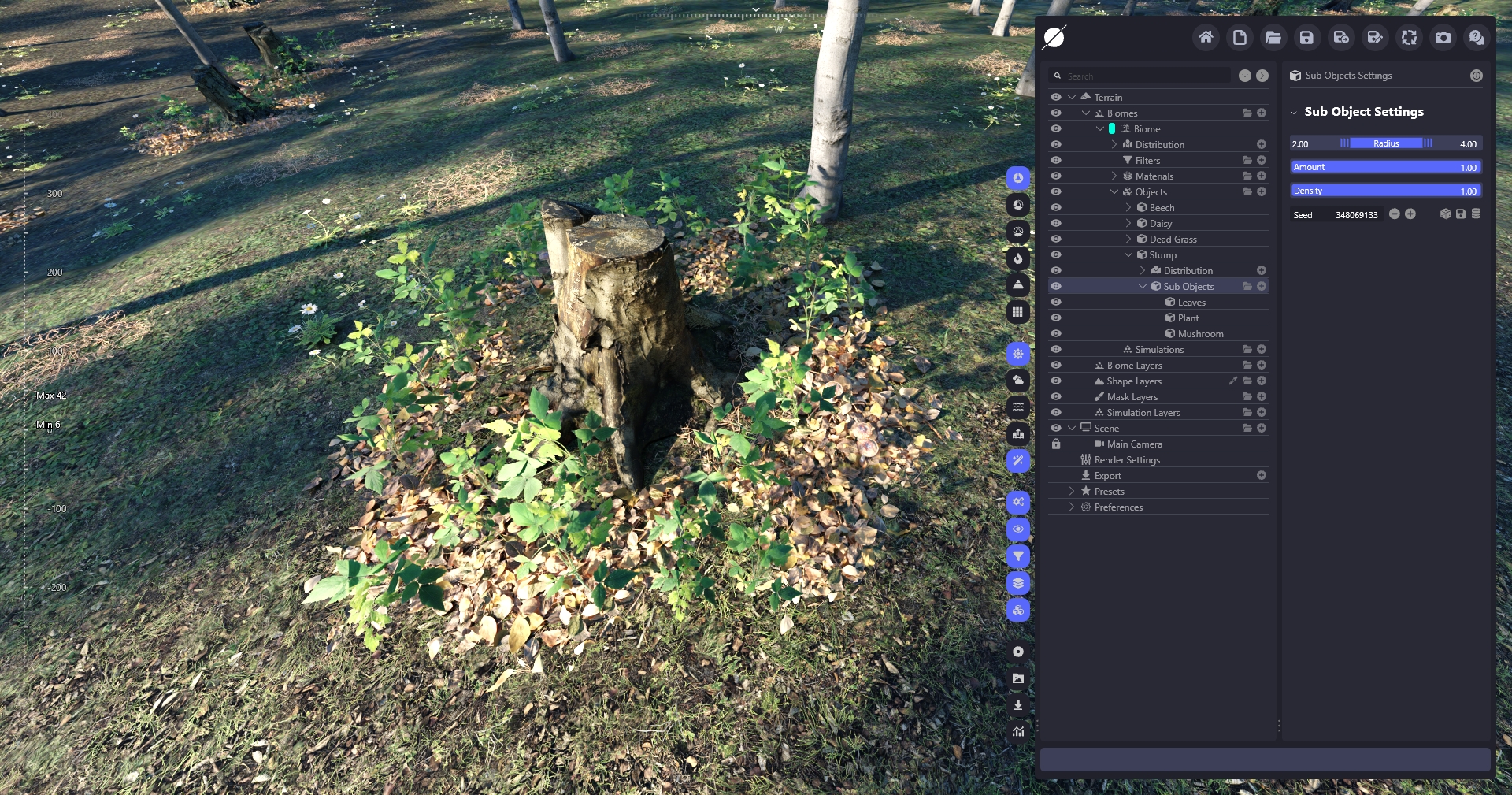The image size is (1512, 795).
Task: Collapse the Stump object node
Action: [x=1128, y=255]
